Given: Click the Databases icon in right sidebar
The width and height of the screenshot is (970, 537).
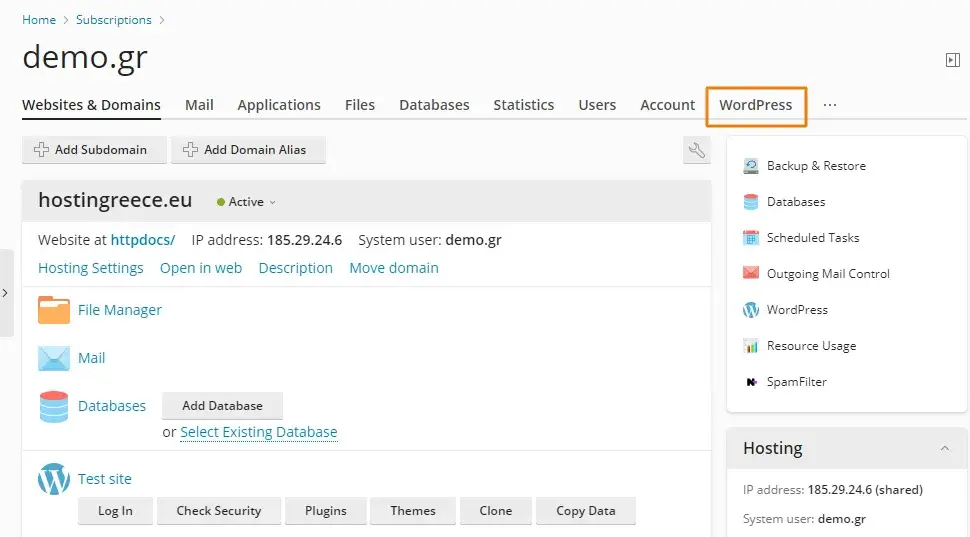Looking at the screenshot, I should coord(750,202).
